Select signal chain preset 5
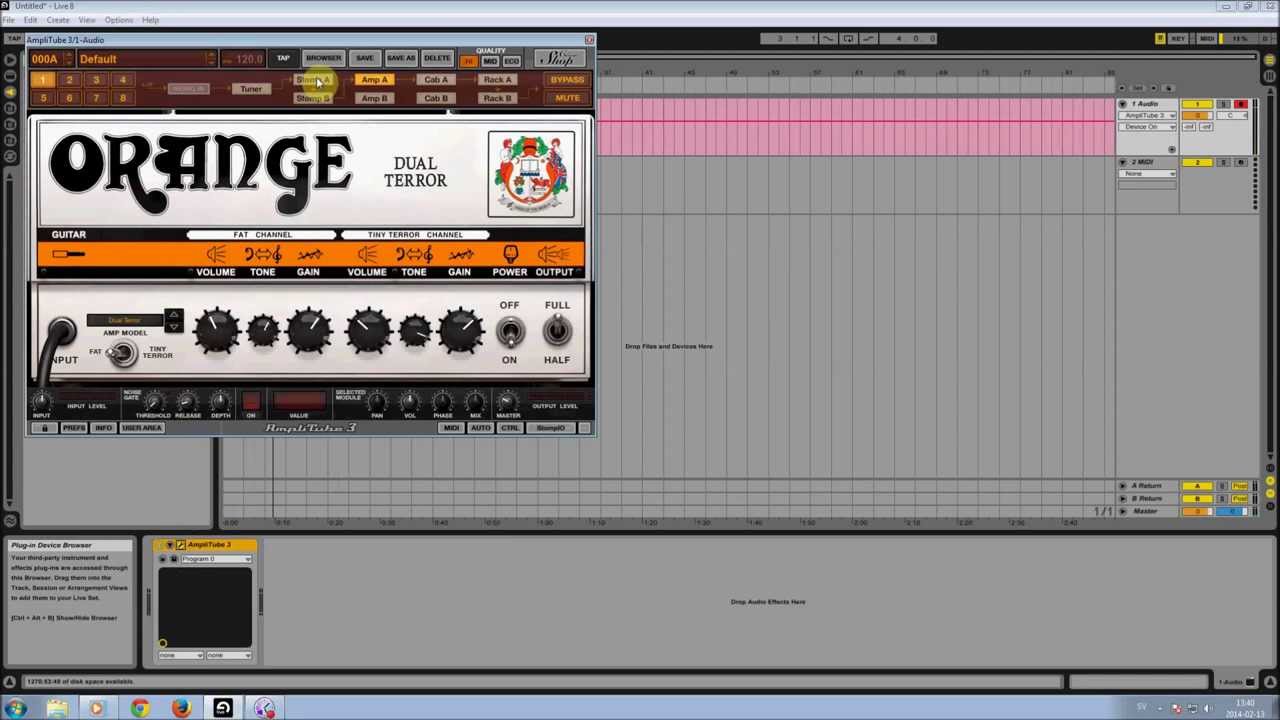1280x720 pixels. pos(43,98)
